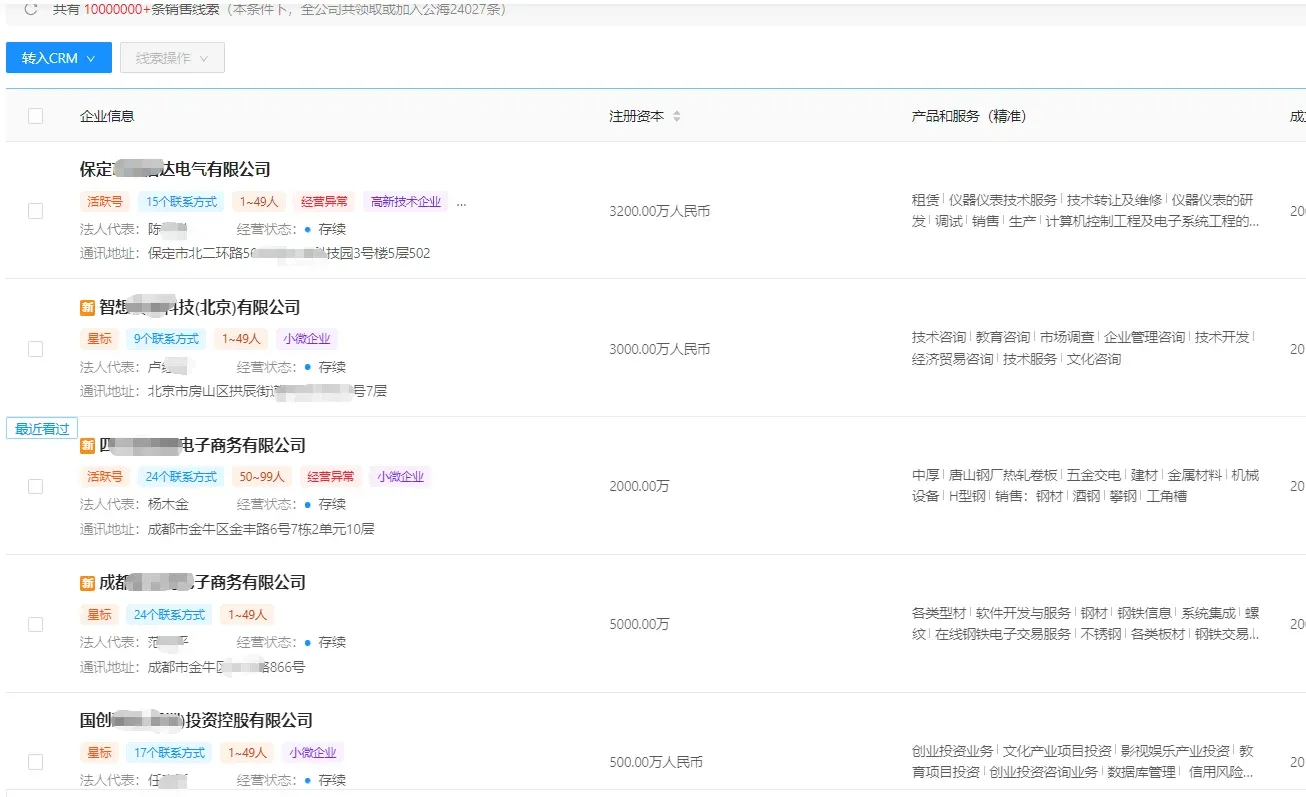Click the 中厚 唐山钢厂热轧卷板 products text

1086,486
